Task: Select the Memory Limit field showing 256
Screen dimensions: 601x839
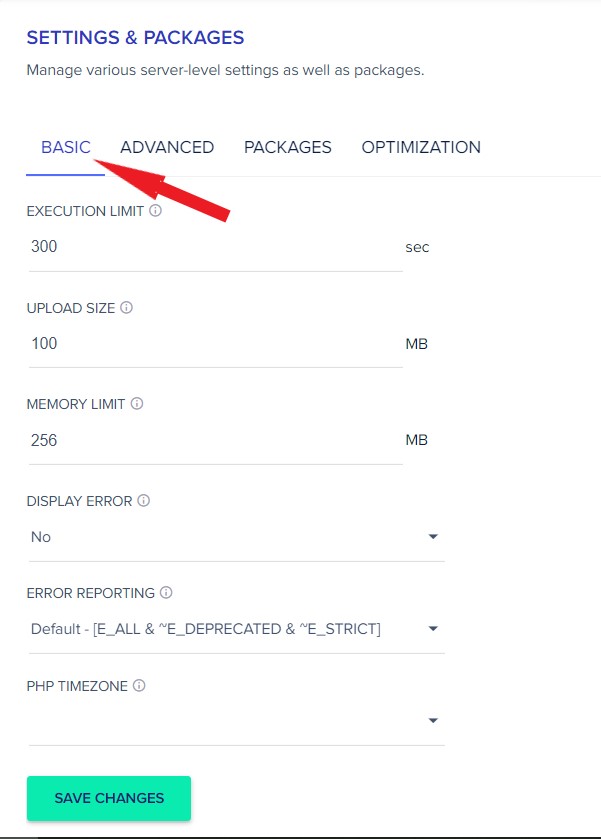Action: [x=216, y=440]
